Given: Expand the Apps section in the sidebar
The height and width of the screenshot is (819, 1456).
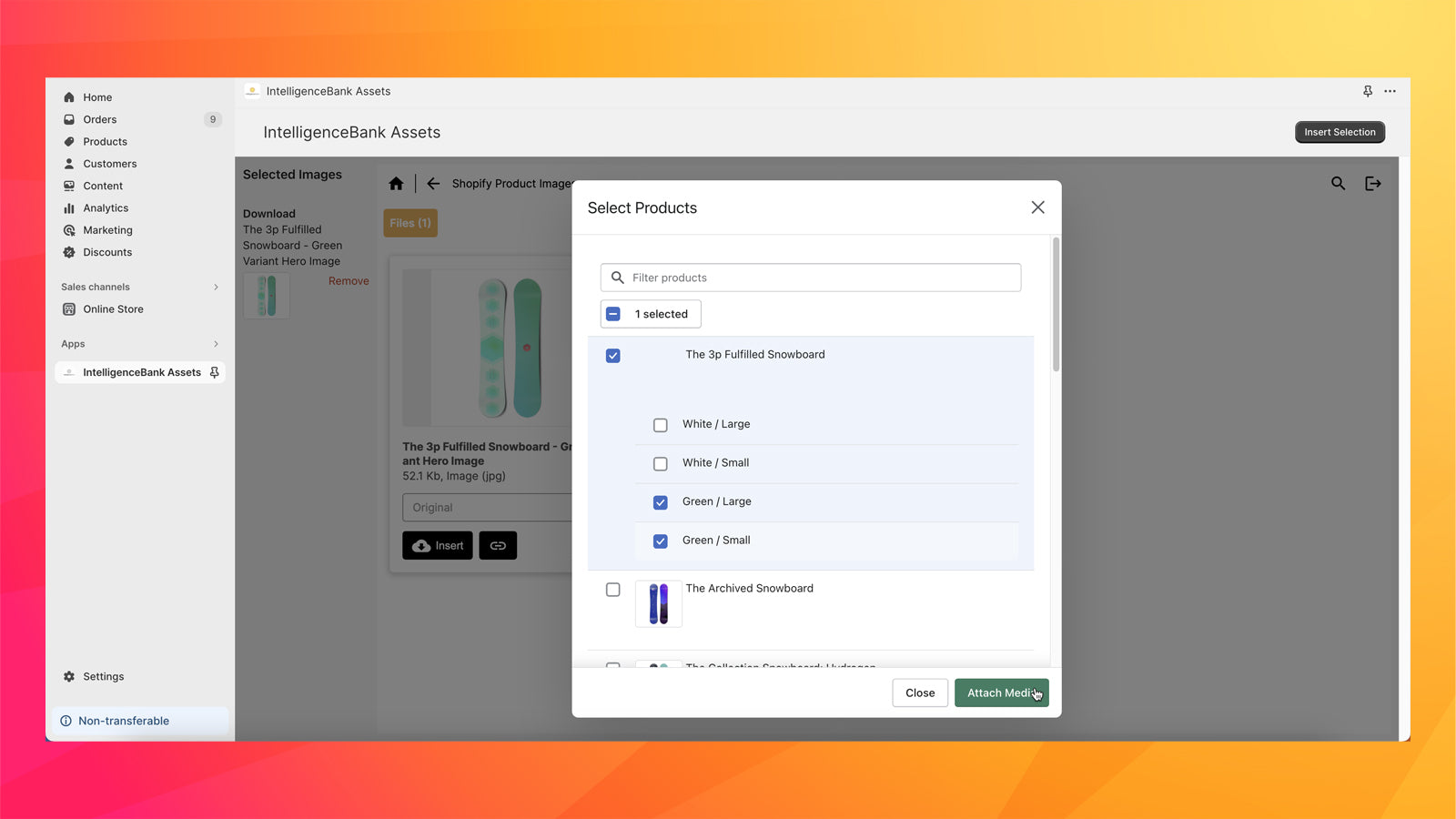Looking at the screenshot, I should (216, 344).
